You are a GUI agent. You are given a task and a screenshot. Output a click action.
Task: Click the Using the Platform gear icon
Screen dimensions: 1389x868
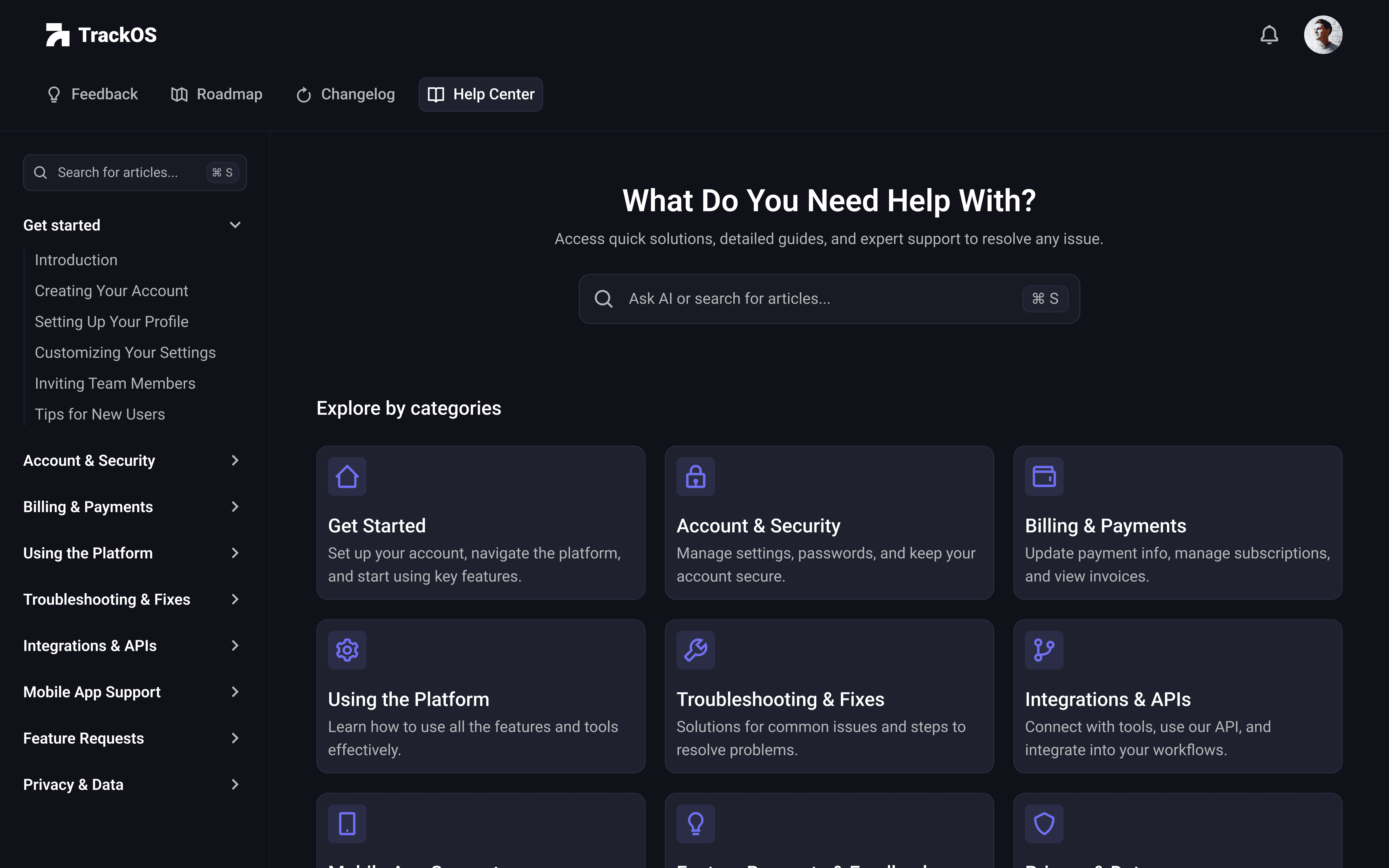(347, 650)
